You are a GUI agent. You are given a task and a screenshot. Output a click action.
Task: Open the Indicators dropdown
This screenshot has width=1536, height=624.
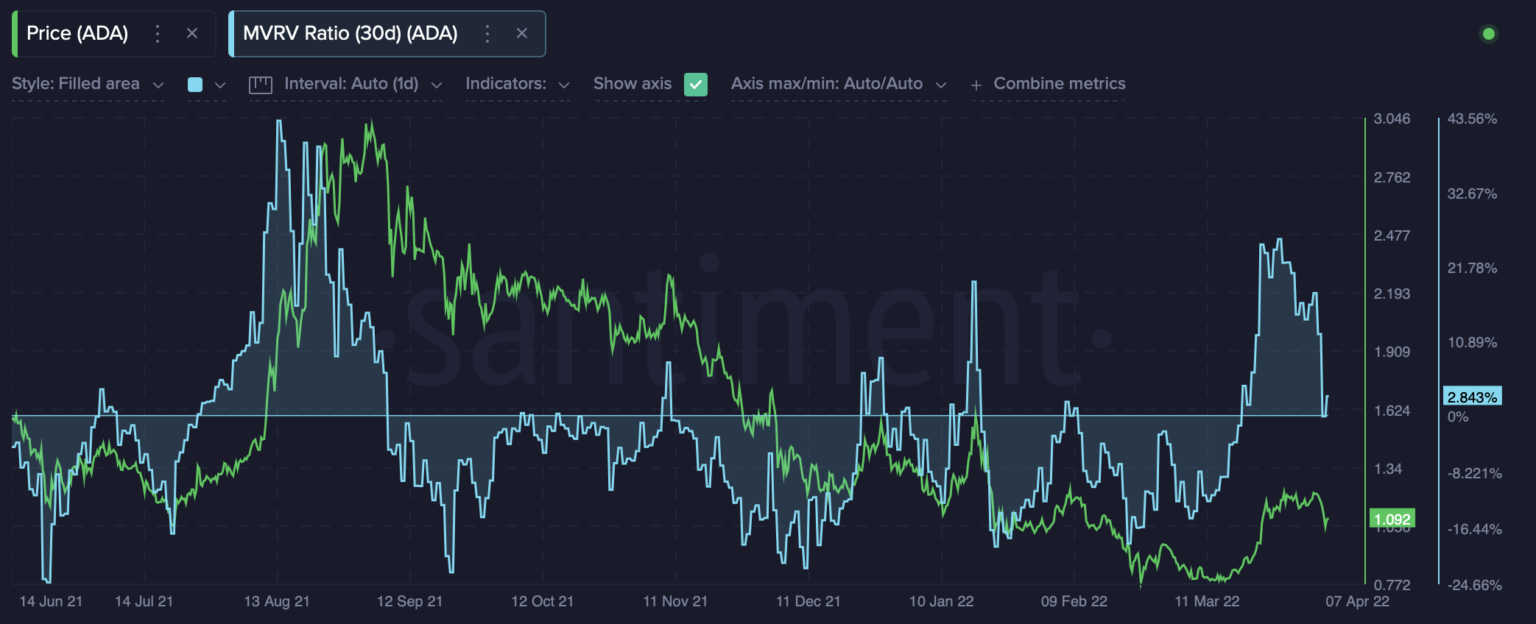coord(517,84)
